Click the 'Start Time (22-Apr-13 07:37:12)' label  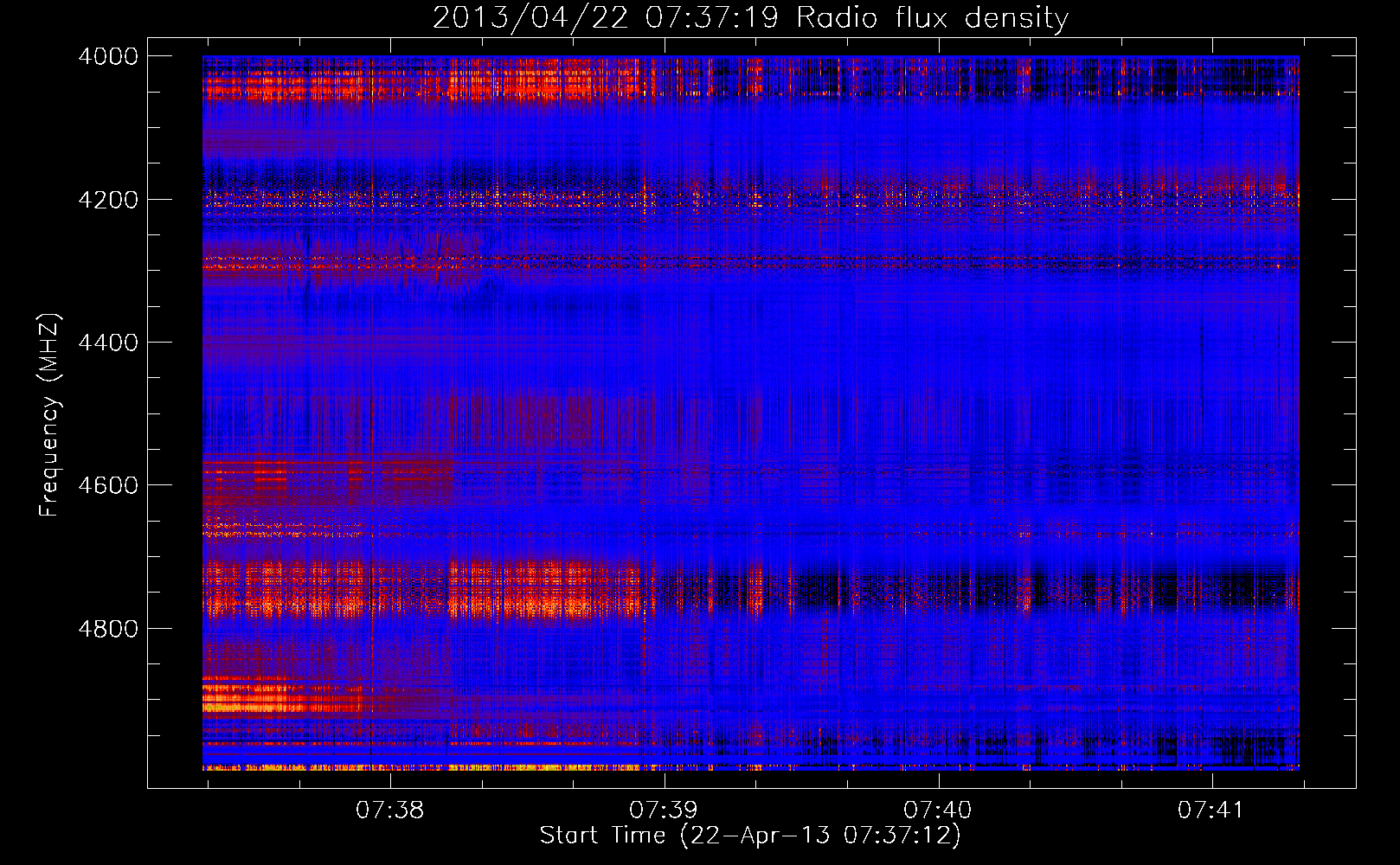pyautogui.click(x=750, y=836)
